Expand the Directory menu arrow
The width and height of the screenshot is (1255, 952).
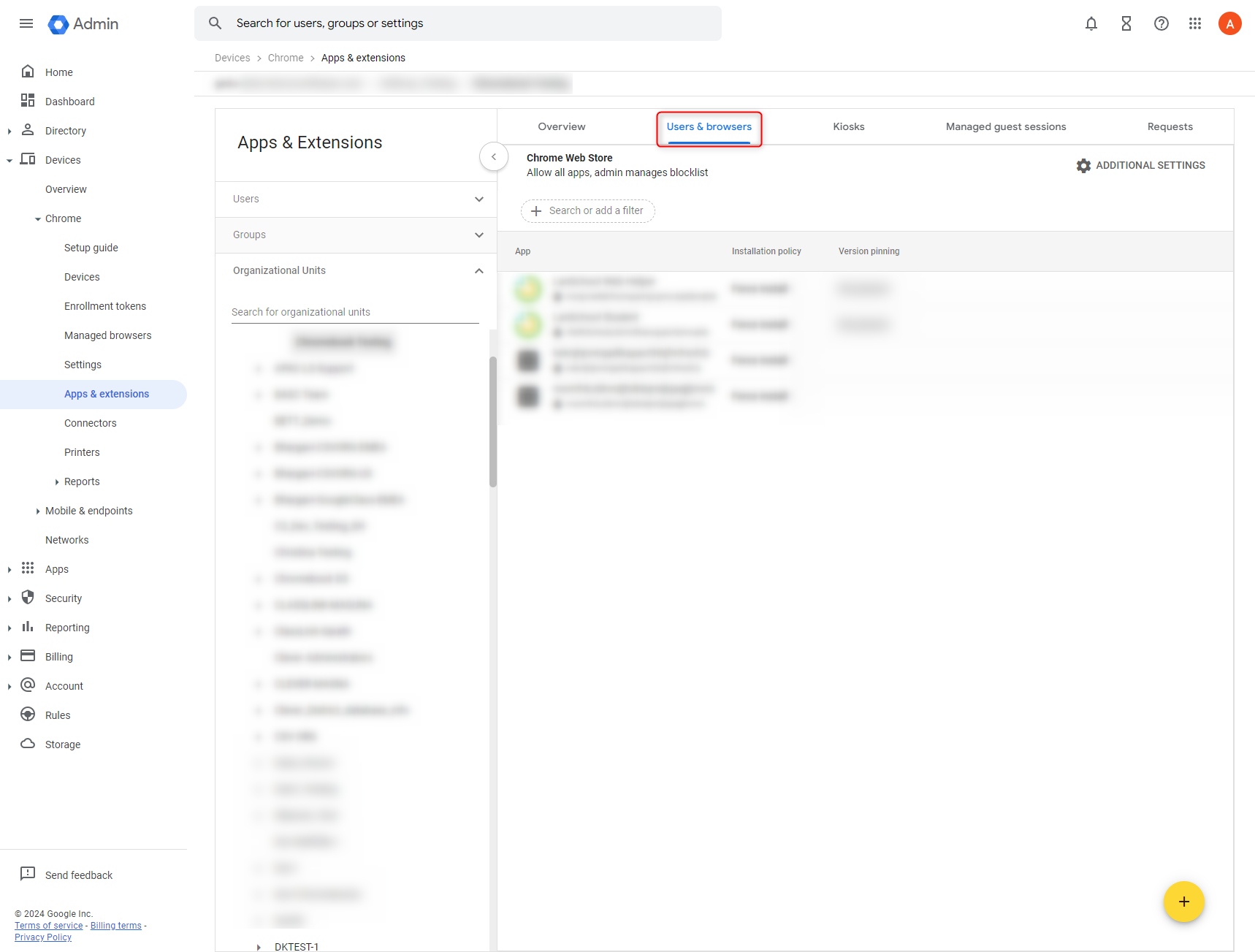pyautogui.click(x=9, y=131)
